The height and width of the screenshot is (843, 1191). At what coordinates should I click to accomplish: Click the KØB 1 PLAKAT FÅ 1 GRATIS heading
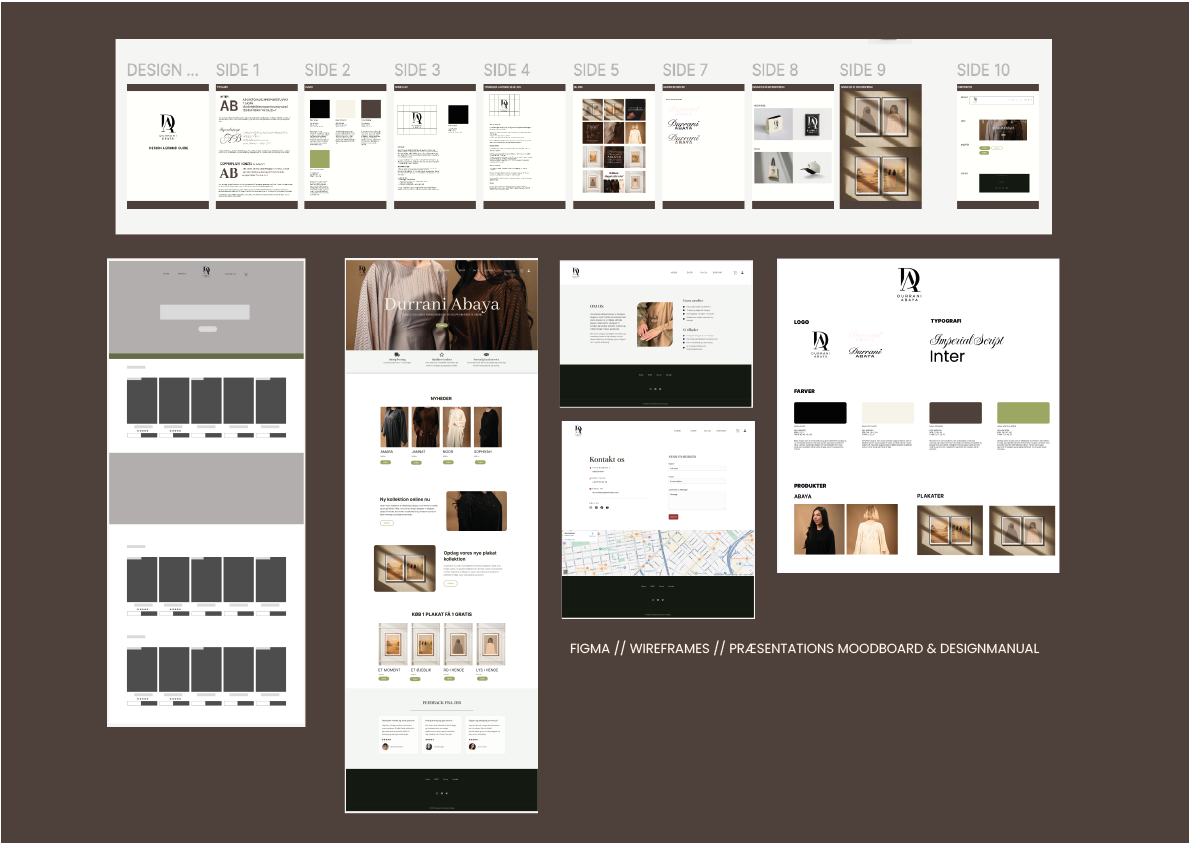click(442, 614)
